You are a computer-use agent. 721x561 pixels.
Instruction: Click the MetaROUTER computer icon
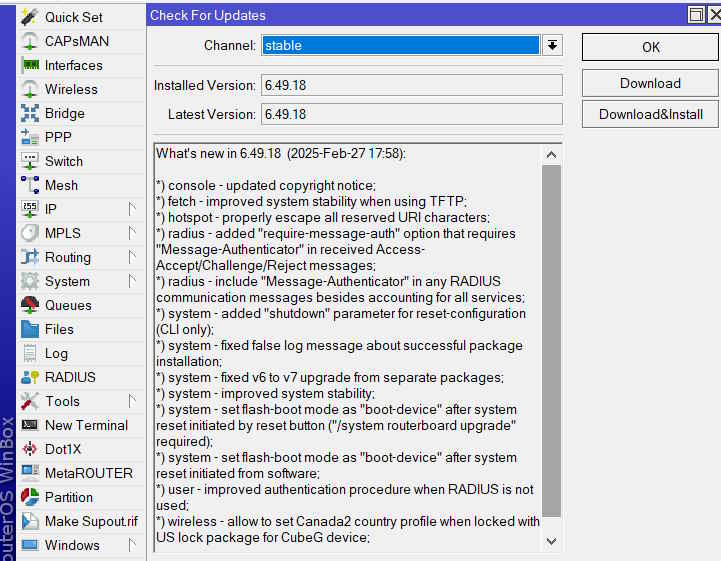click(29, 473)
